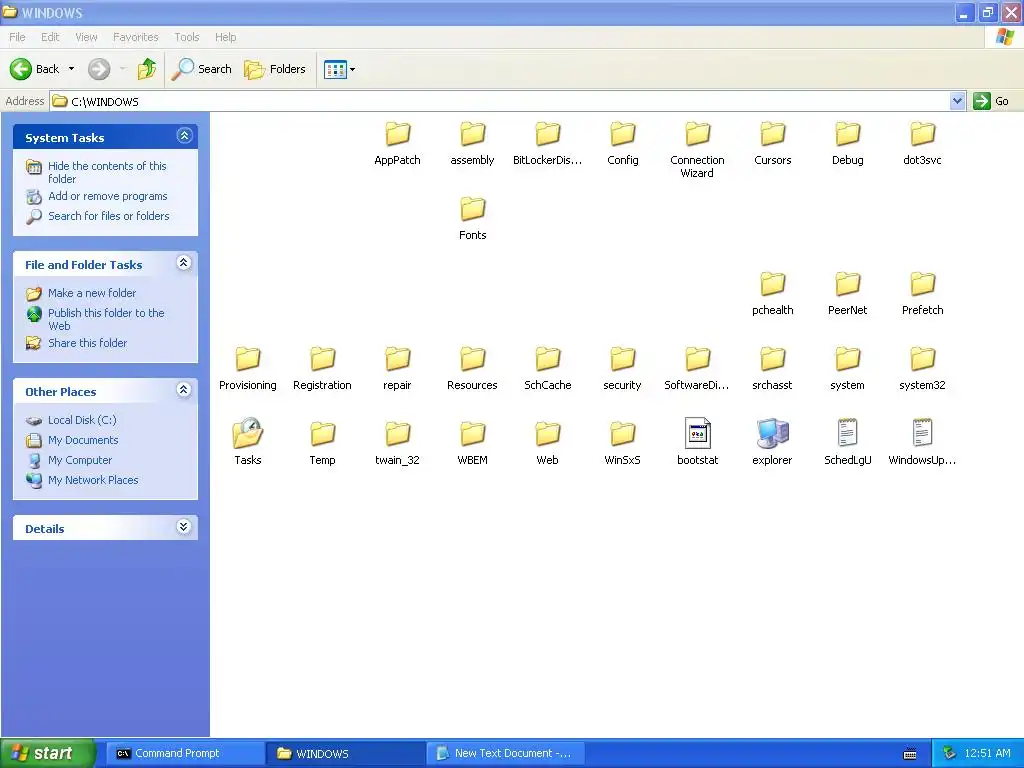Click Add or remove programs
1024x768 pixels.
(x=108, y=196)
